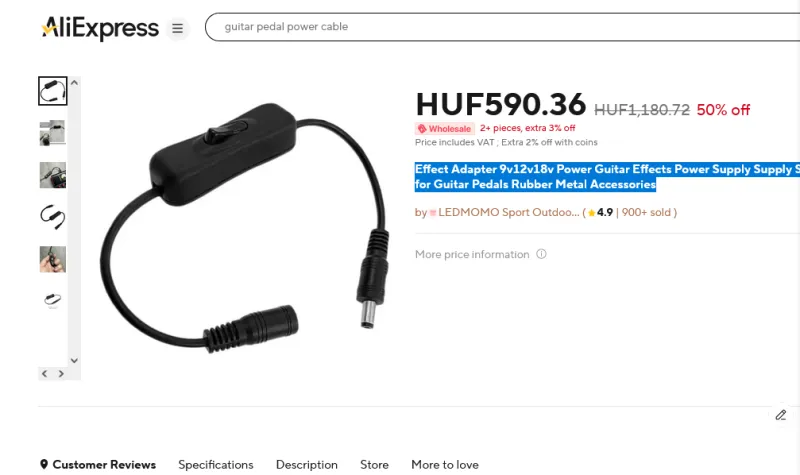Open More price information
The width and height of the screenshot is (800, 475).
click(472, 254)
